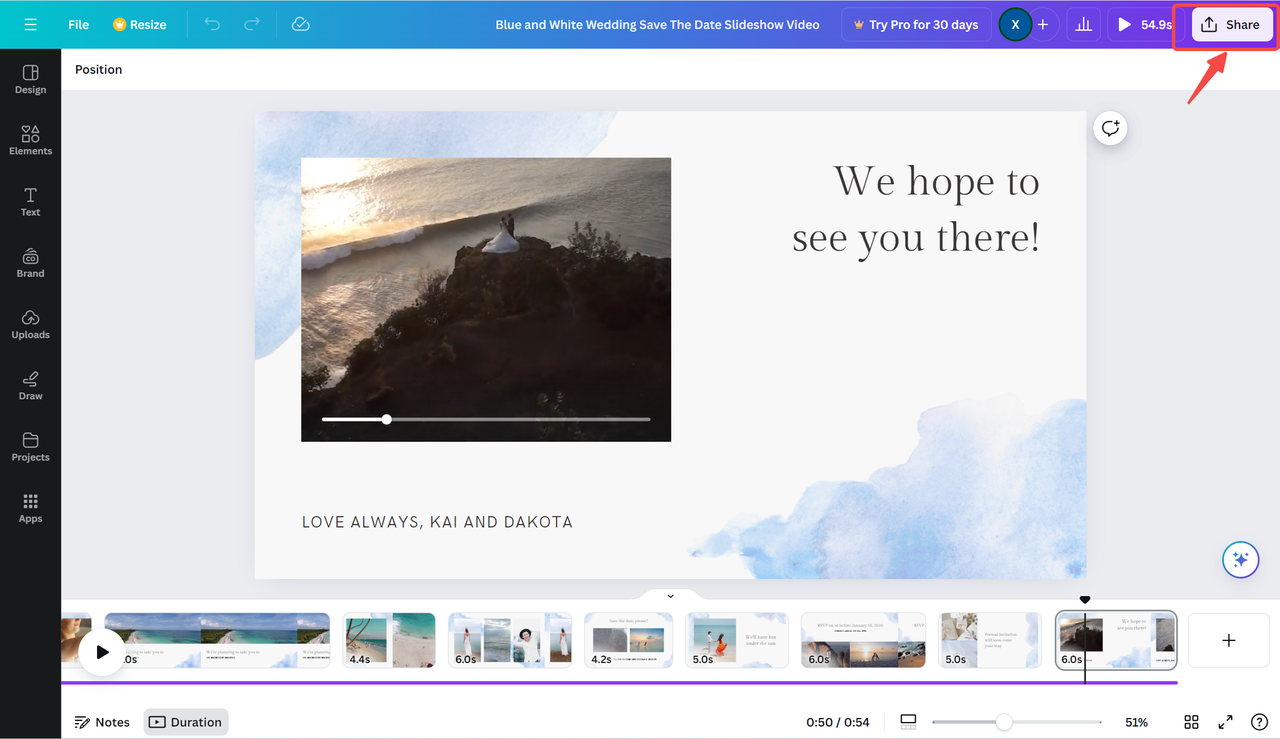This screenshot has width=1280, height=739.
Task: Click the Undo icon in the toolbar
Action: tap(212, 24)
